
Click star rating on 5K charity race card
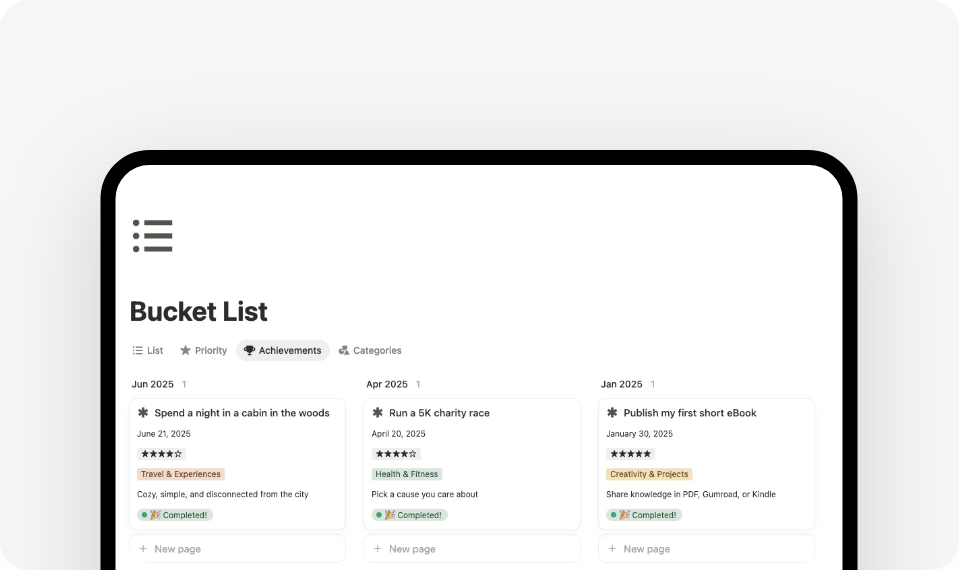click(396, 454)
